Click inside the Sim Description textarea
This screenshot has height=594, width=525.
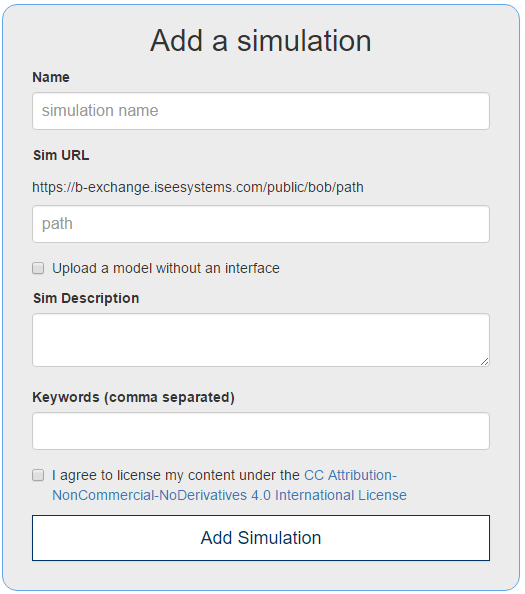pos(261,340)
